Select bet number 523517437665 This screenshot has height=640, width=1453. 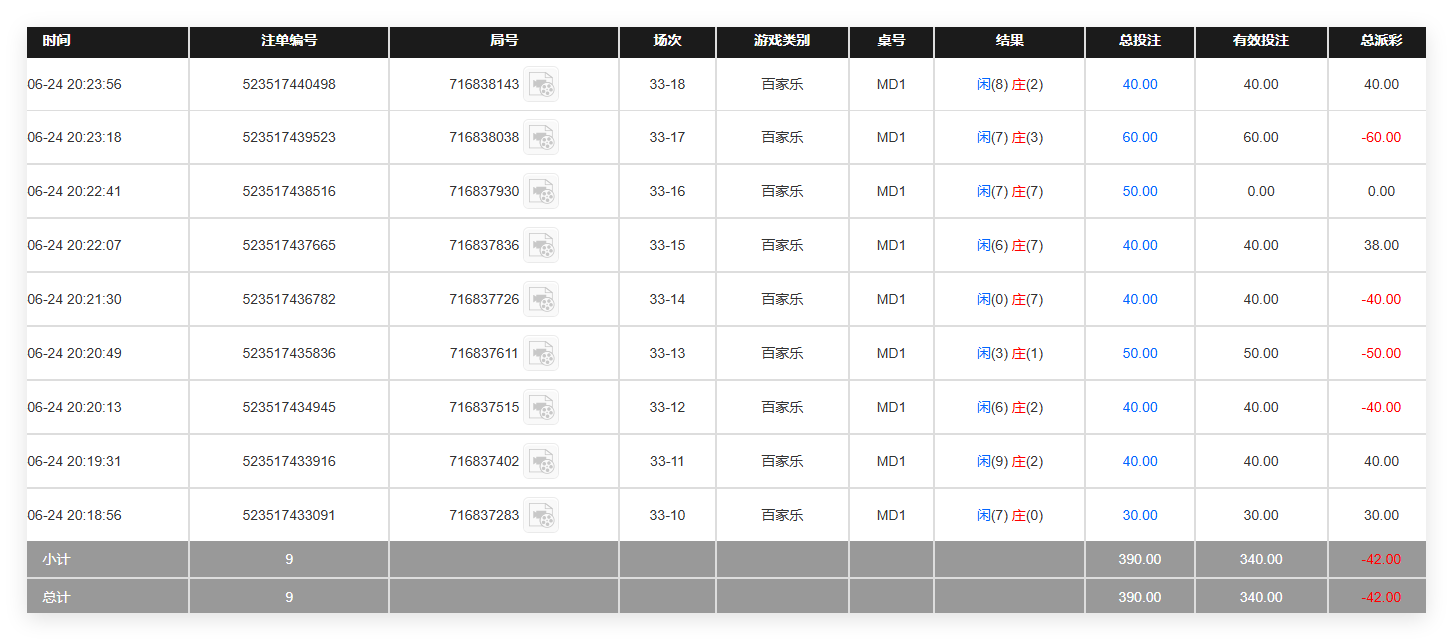tap(289, 245)
